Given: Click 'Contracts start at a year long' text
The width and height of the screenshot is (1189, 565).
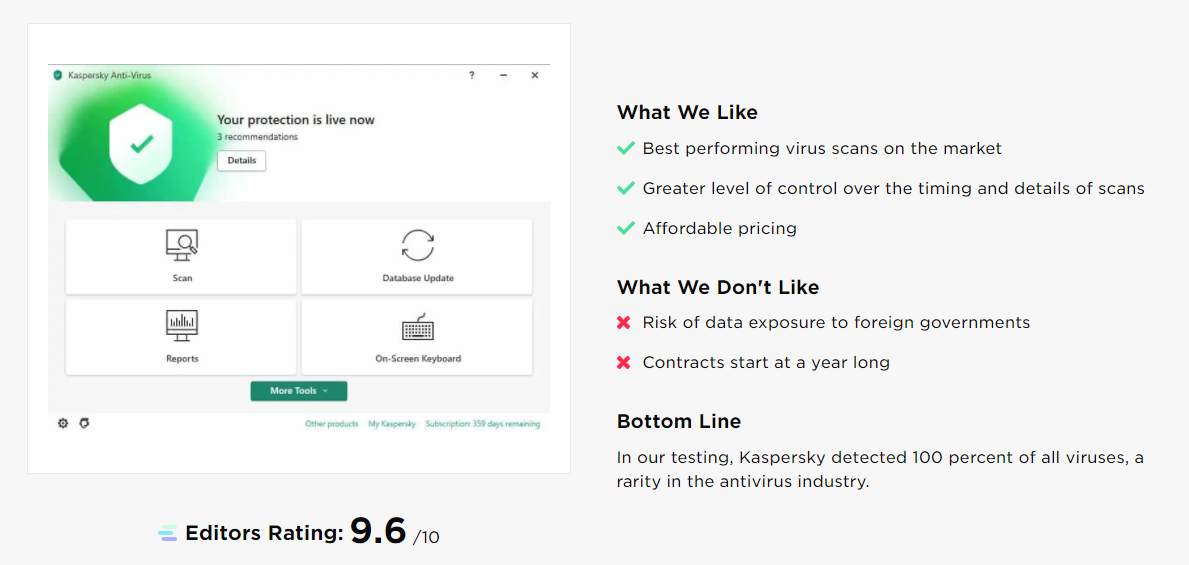Looking at the screenshot, I should point(766,363).
